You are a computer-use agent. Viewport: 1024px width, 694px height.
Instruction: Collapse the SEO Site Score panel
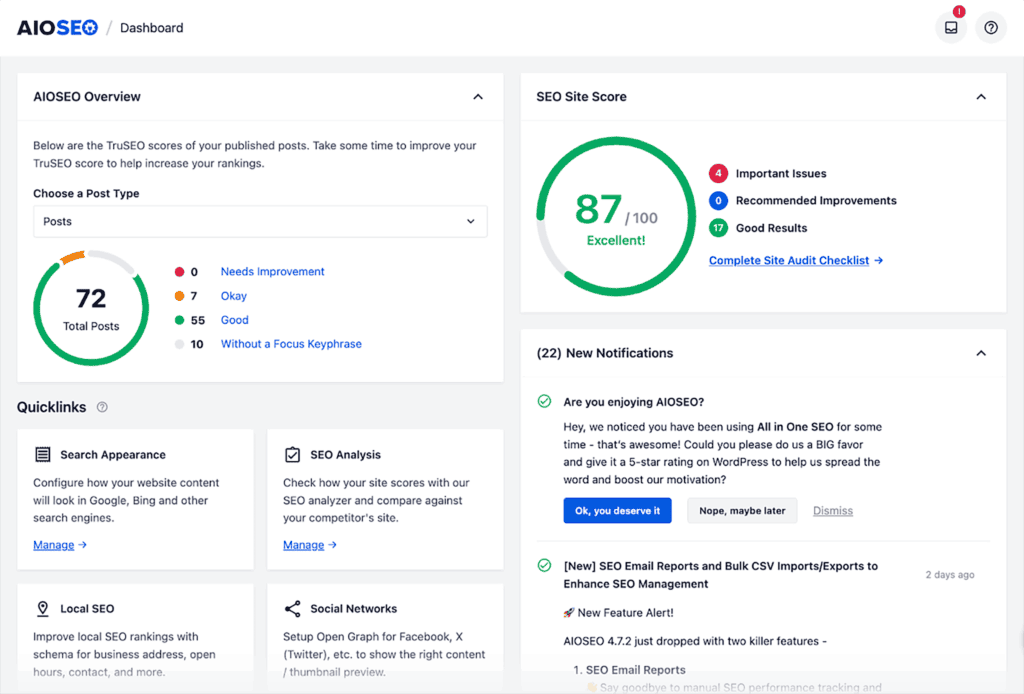[981, 97]
